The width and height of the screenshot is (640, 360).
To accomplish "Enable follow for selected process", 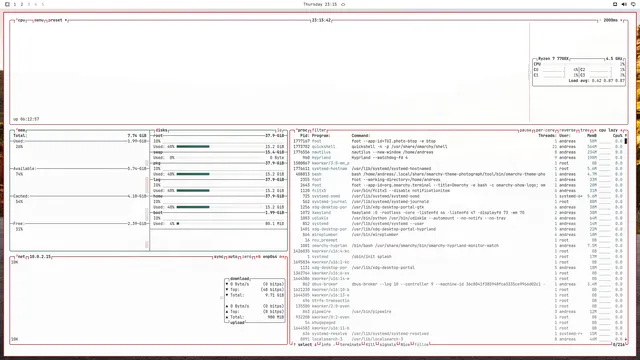I will click(421, 344).
